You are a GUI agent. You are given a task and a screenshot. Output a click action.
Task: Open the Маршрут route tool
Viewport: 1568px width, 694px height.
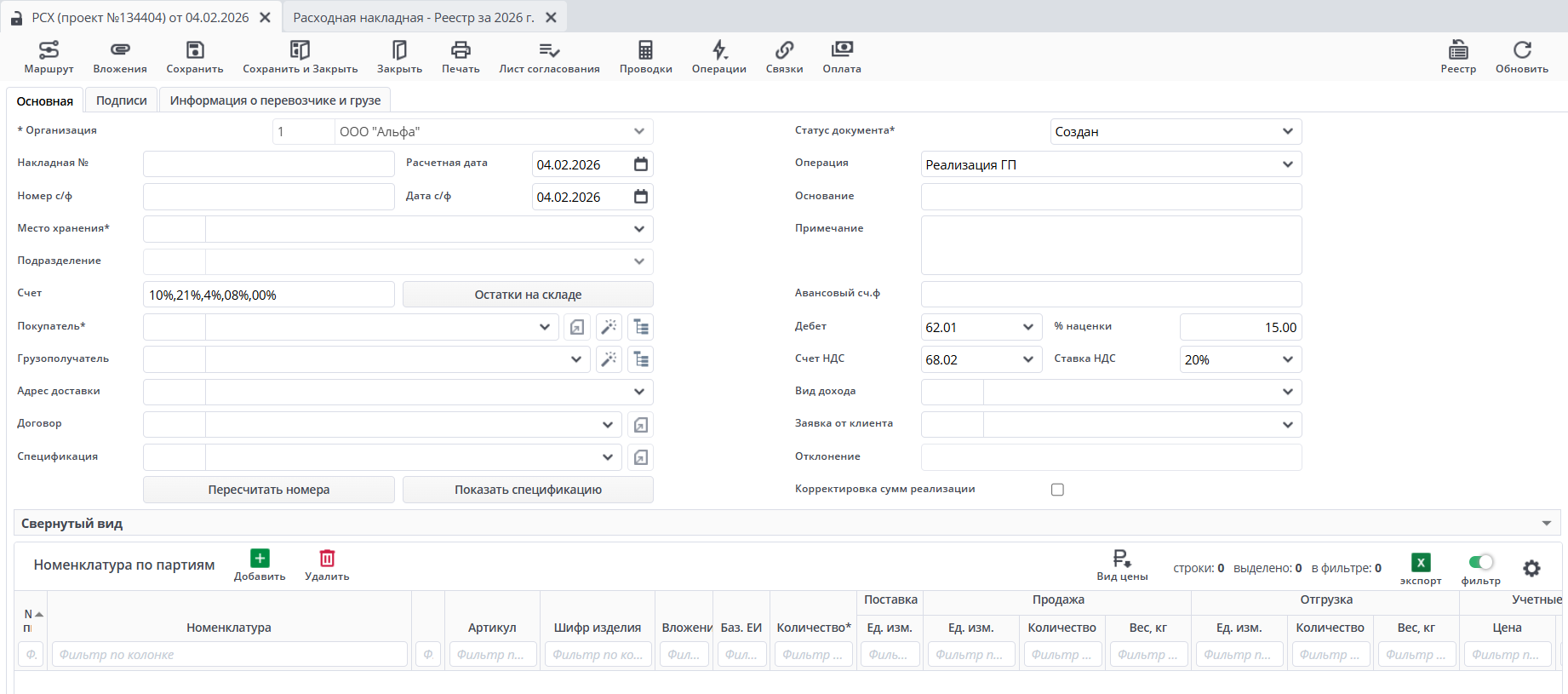49,50
